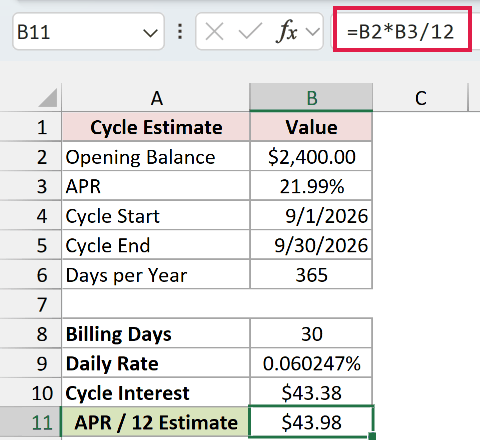Select row 4 header
The height and width of the screenshot is (440, 480).
(x=31, y=216)
